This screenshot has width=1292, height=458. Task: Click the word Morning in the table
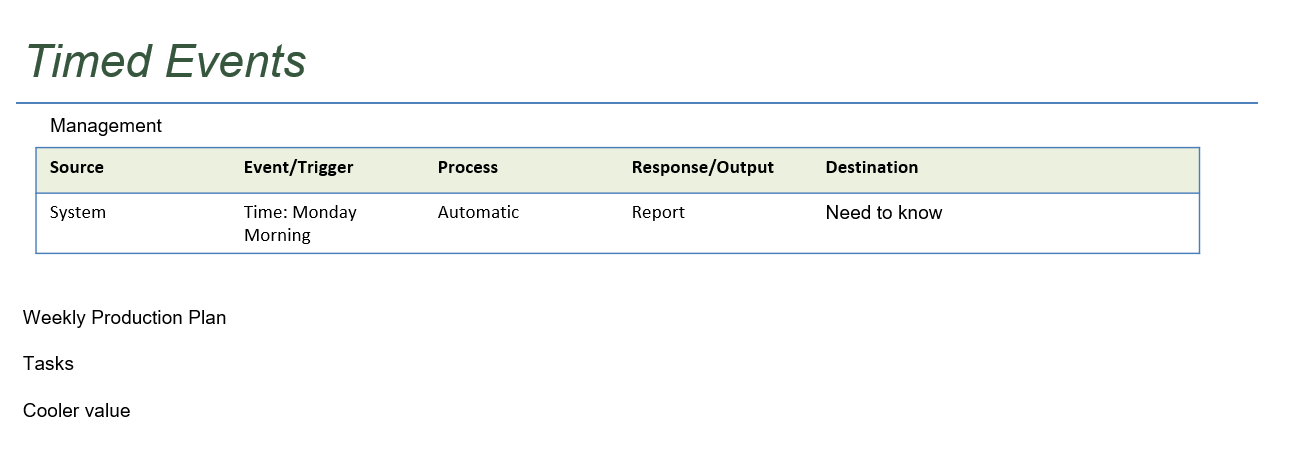coord(277,236)
